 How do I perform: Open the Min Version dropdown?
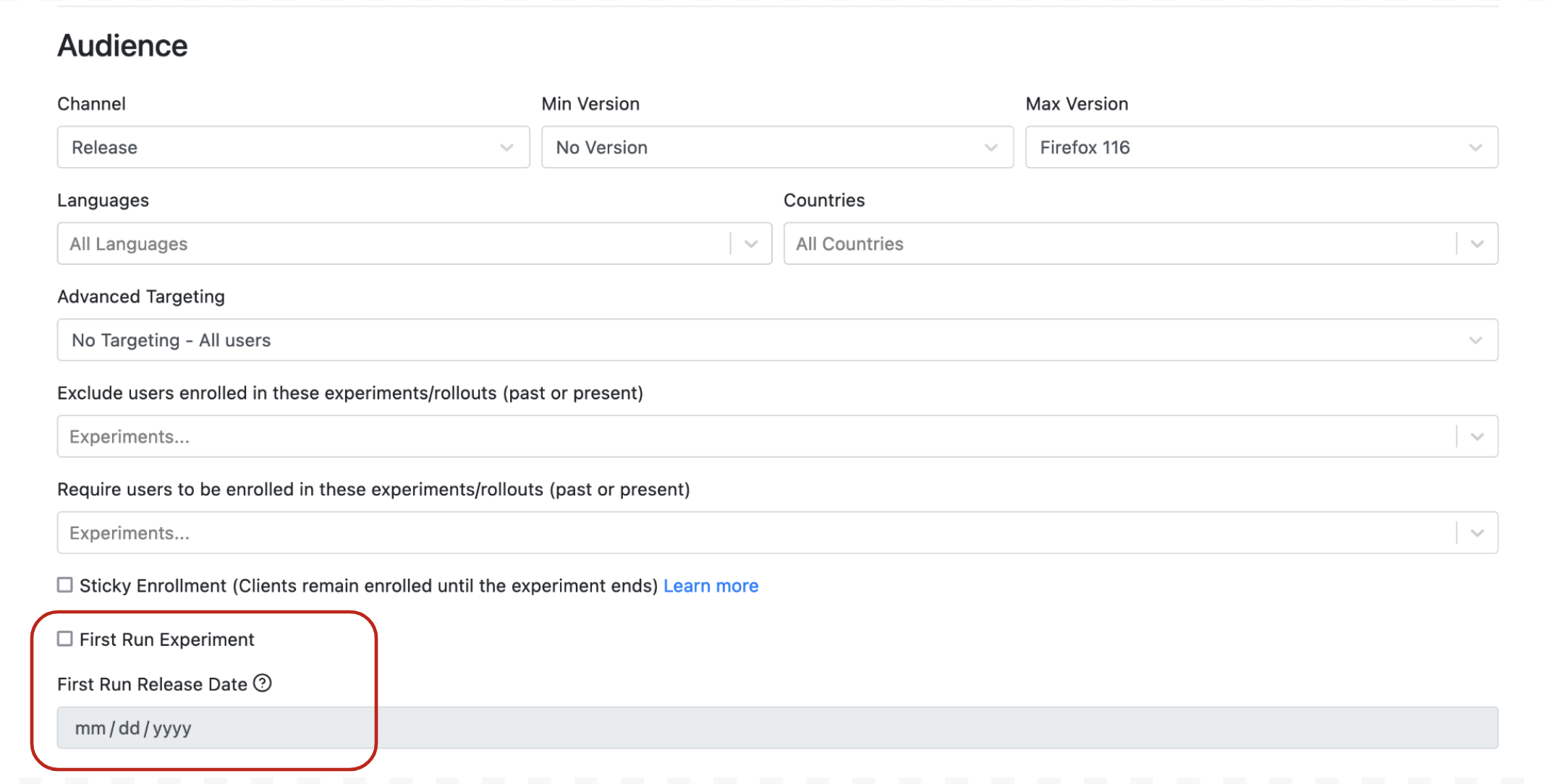point(777,148)
